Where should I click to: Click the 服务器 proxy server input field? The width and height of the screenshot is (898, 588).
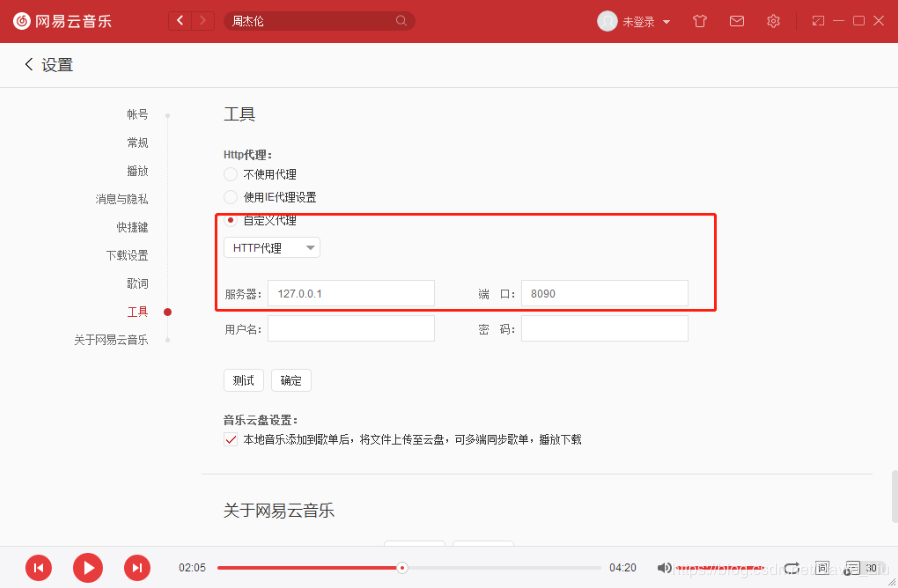[x=350, y=293]
